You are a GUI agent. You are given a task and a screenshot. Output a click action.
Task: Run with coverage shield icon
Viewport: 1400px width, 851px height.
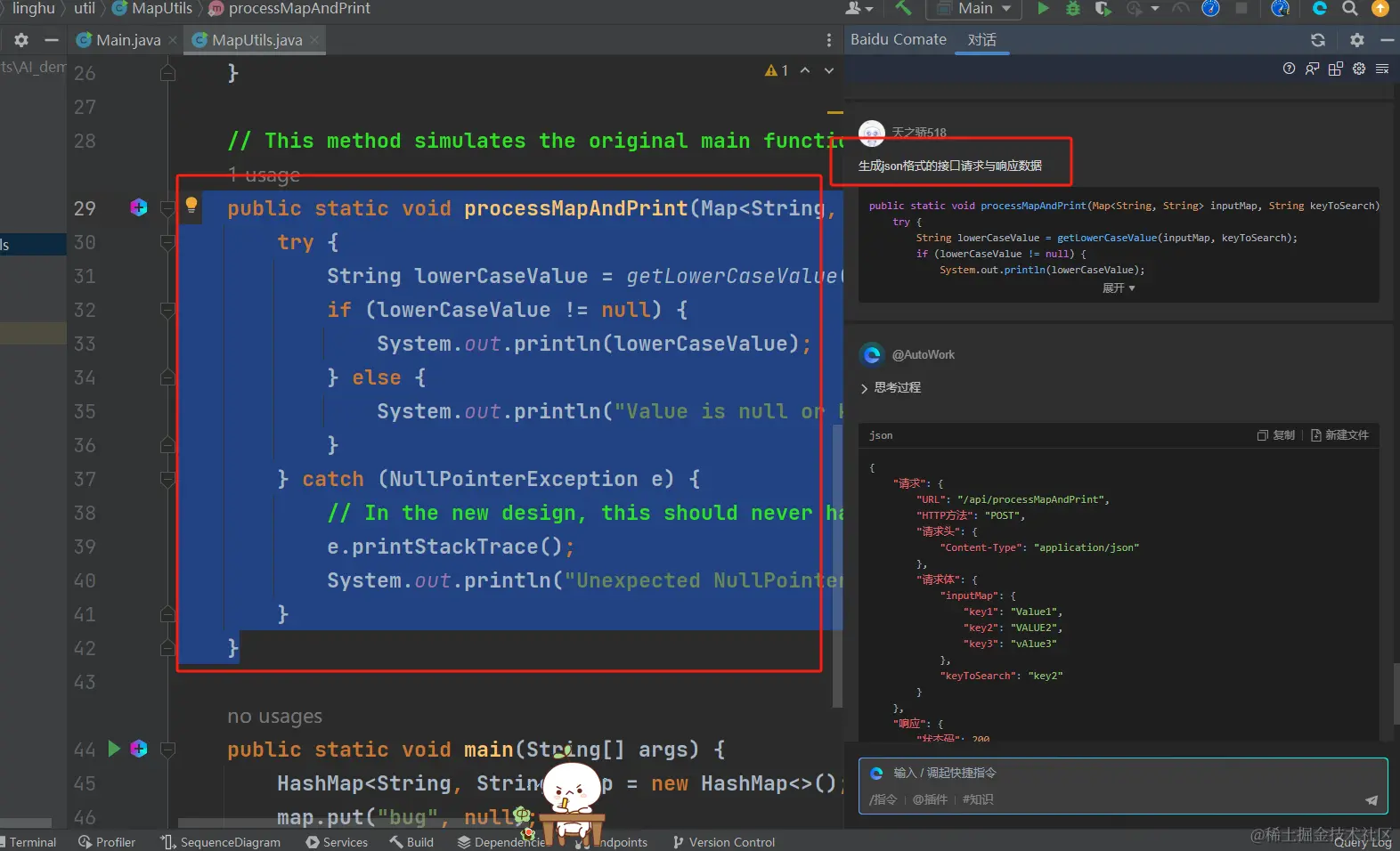pyautogui.click(x=1103, y=8)
